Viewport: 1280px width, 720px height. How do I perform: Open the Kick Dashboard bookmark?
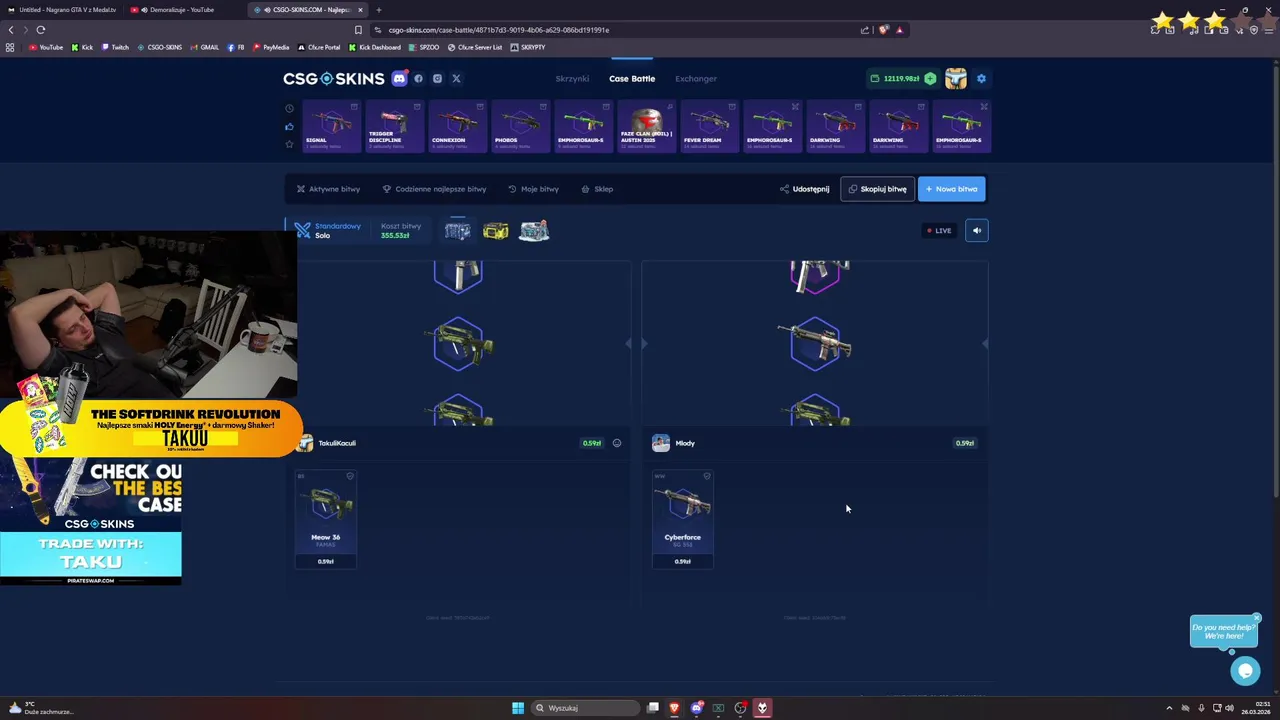click(x=375, y=47)
